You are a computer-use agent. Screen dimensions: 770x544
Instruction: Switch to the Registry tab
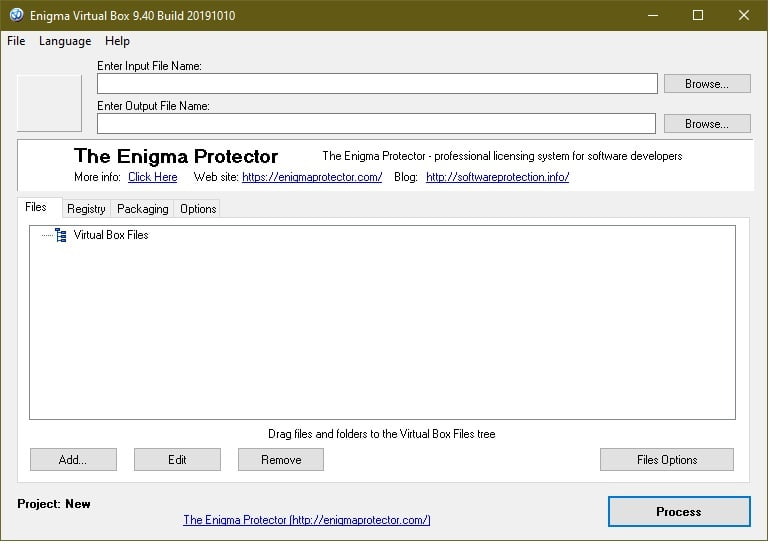tap(86, 209)
